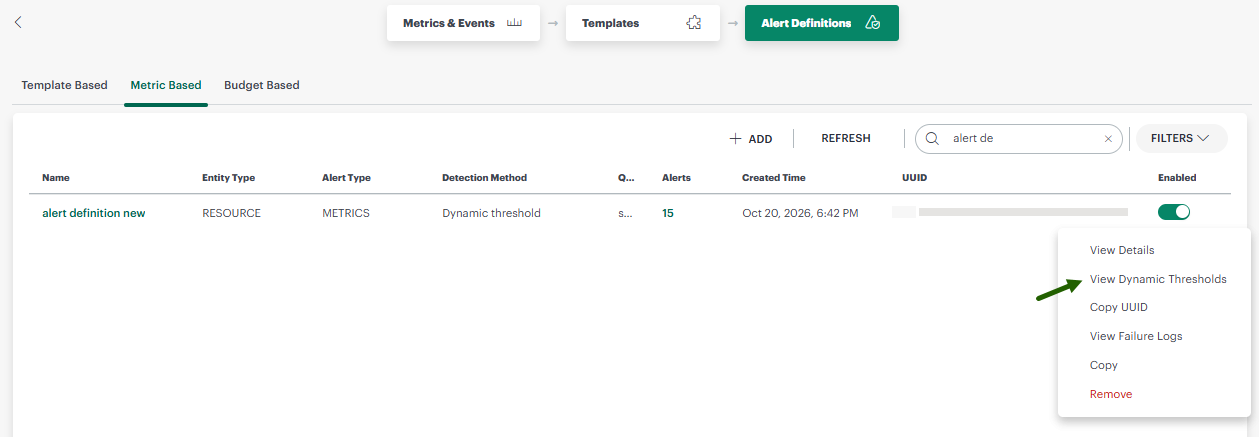Click the METRICS alert type cell

pyautogui.click(x=346, y=213)
